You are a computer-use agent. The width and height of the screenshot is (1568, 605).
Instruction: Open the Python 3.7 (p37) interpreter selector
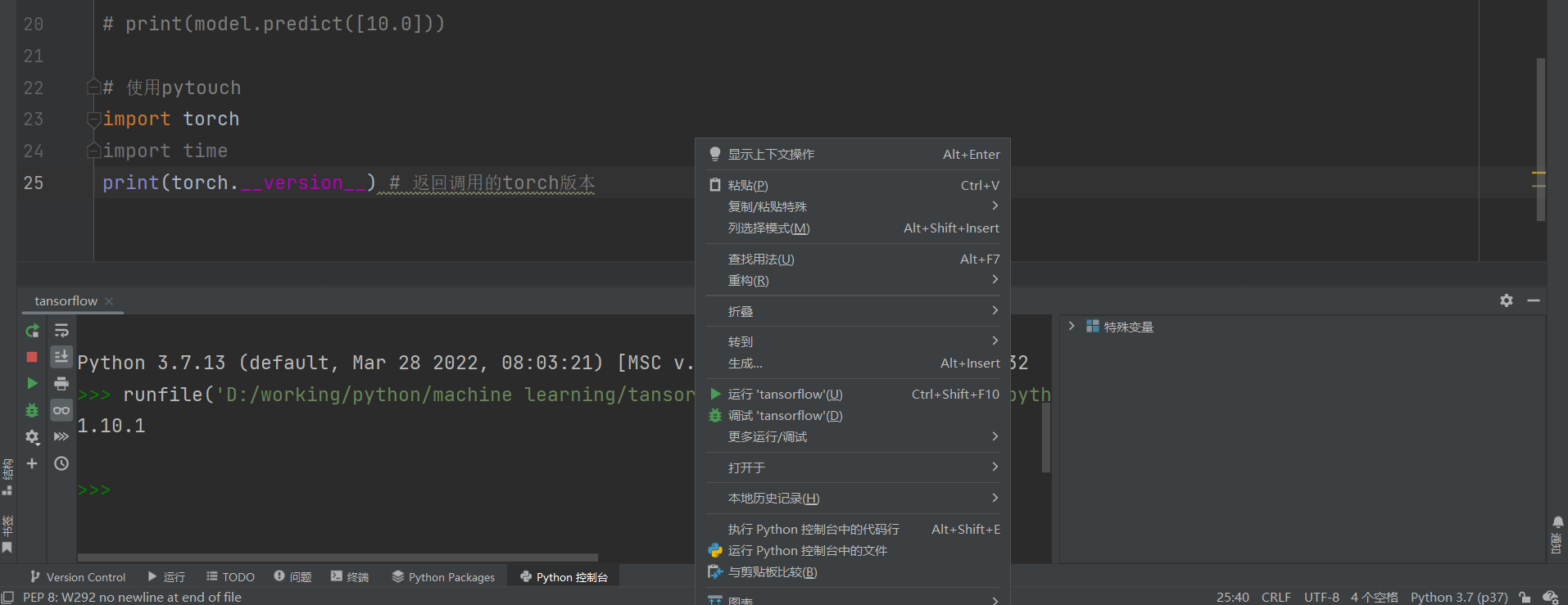(x=1458, y=597)
